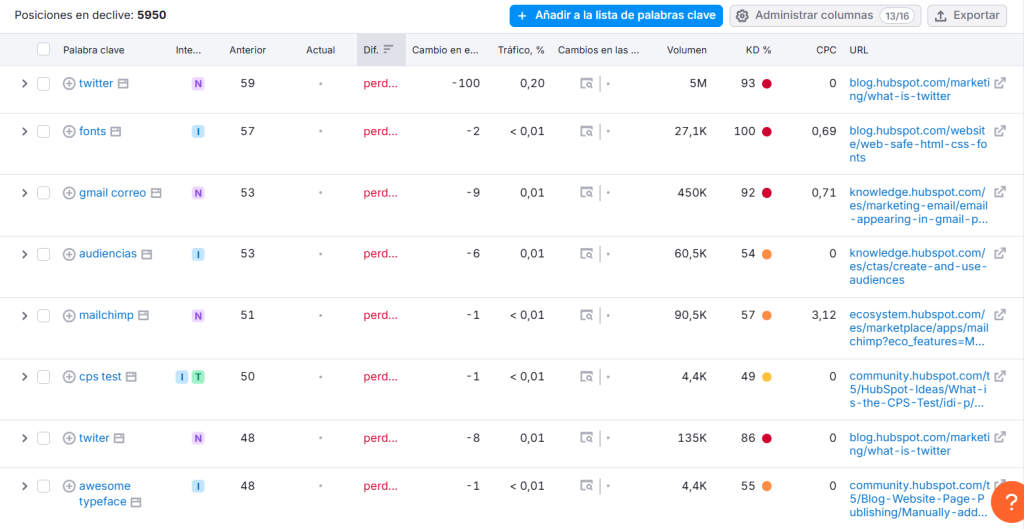Check the select-all checkbox in table header

[x=43, y=49]
